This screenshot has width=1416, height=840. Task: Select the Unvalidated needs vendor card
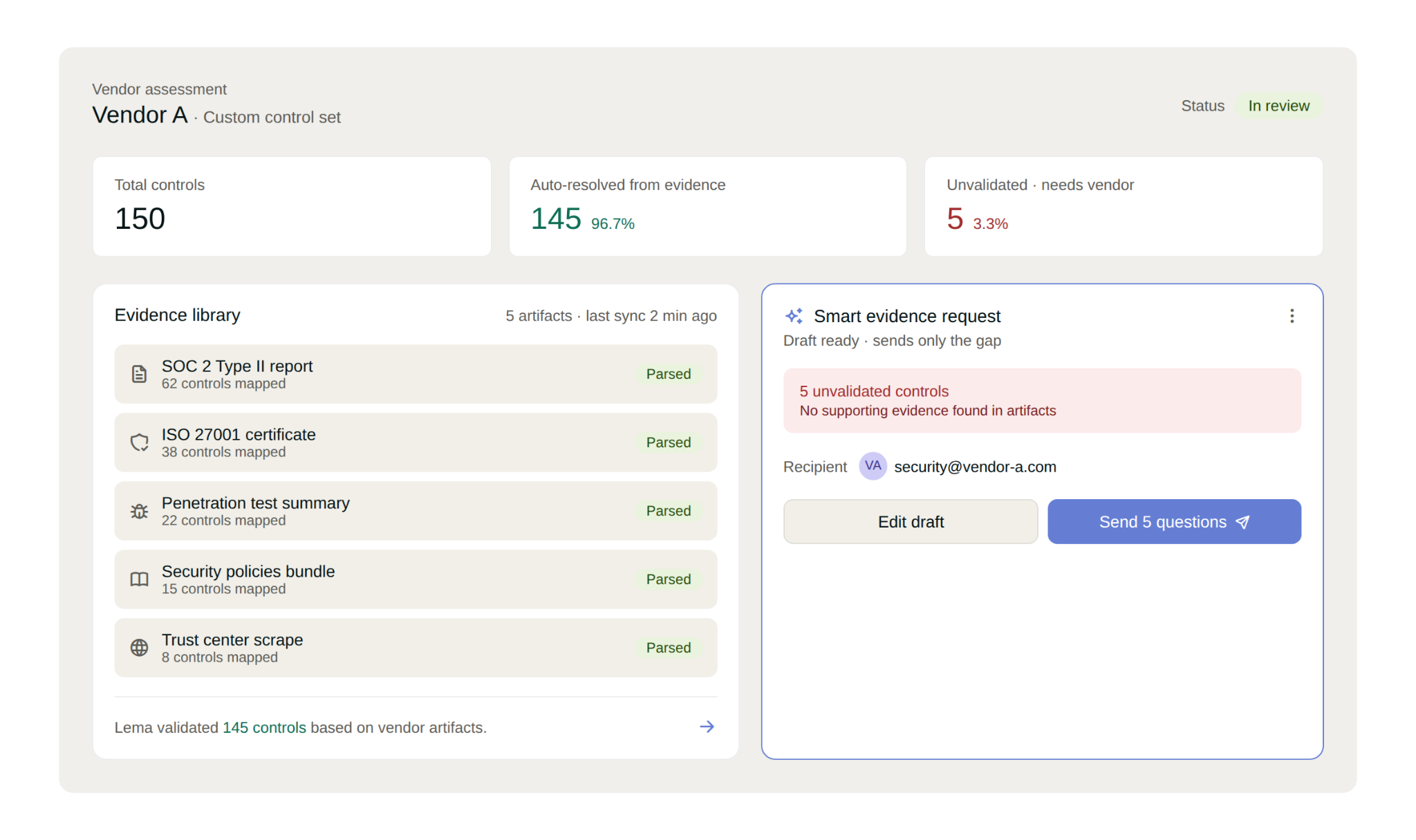pyautogui.click(x=1124, y=206)
